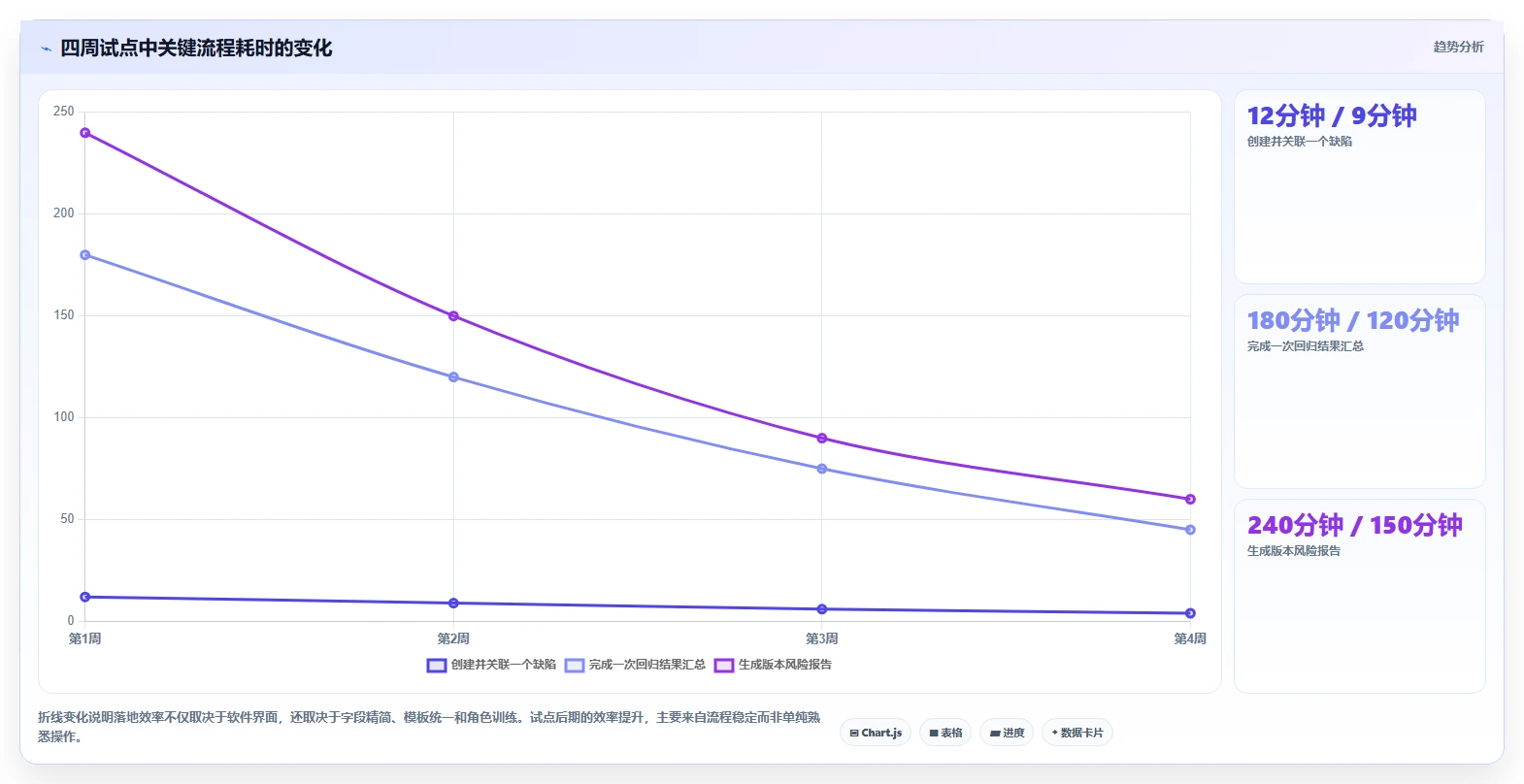Viewport: 1524px width, 784px height.
Task: Click the 第4周 point at 60 on the purple line
Action: click(x=1190, y=500)
